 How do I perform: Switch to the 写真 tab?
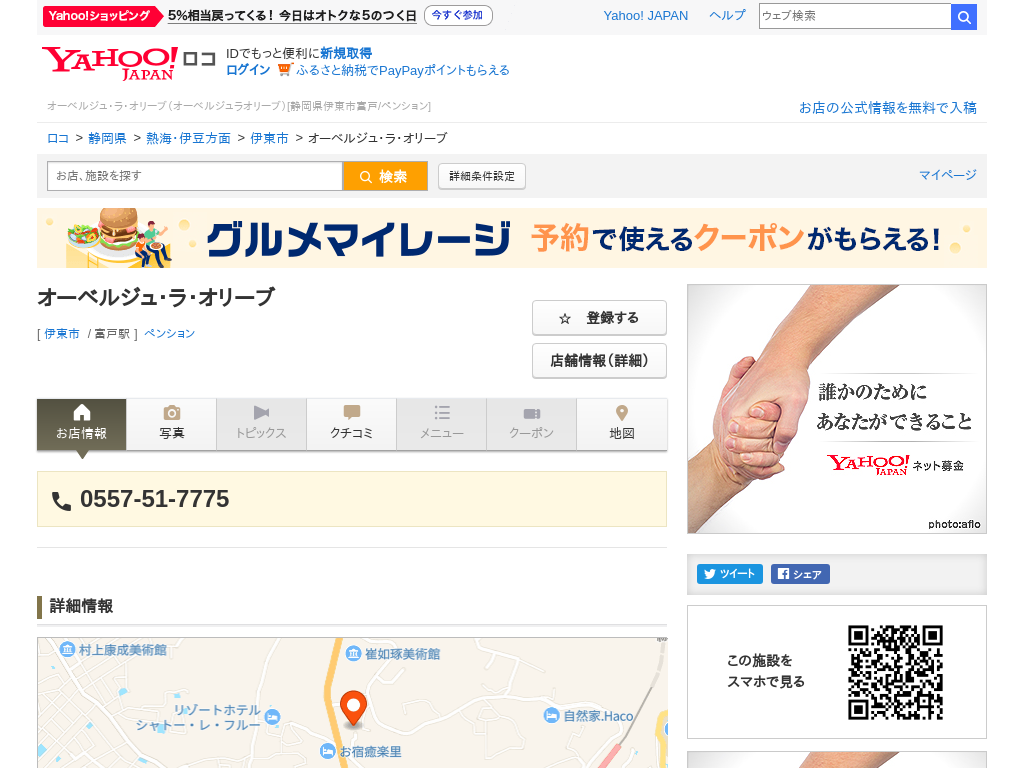[x=172, y=424]
